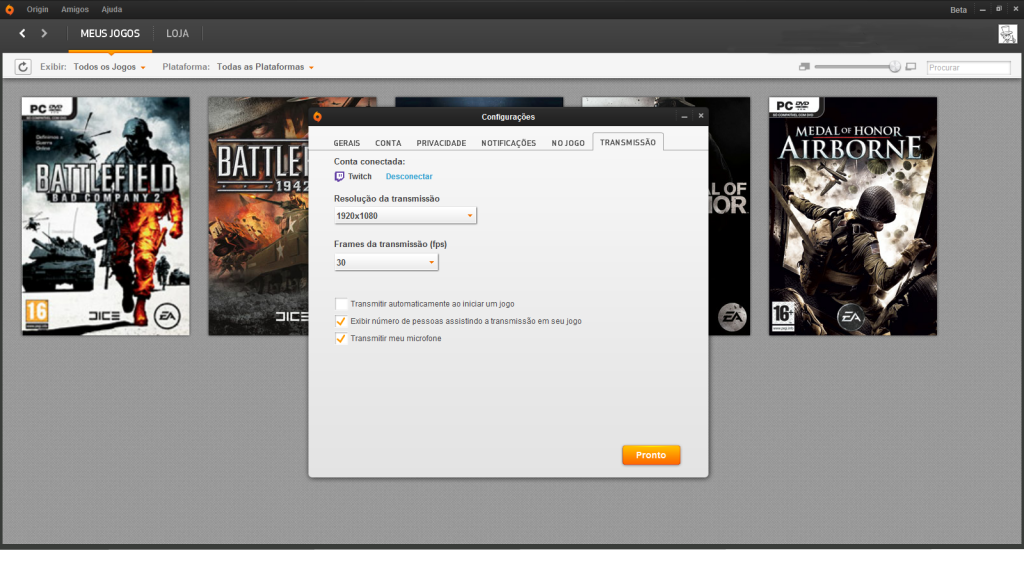Expand the Todos os Jogos filter

click(x=109, y=67)
